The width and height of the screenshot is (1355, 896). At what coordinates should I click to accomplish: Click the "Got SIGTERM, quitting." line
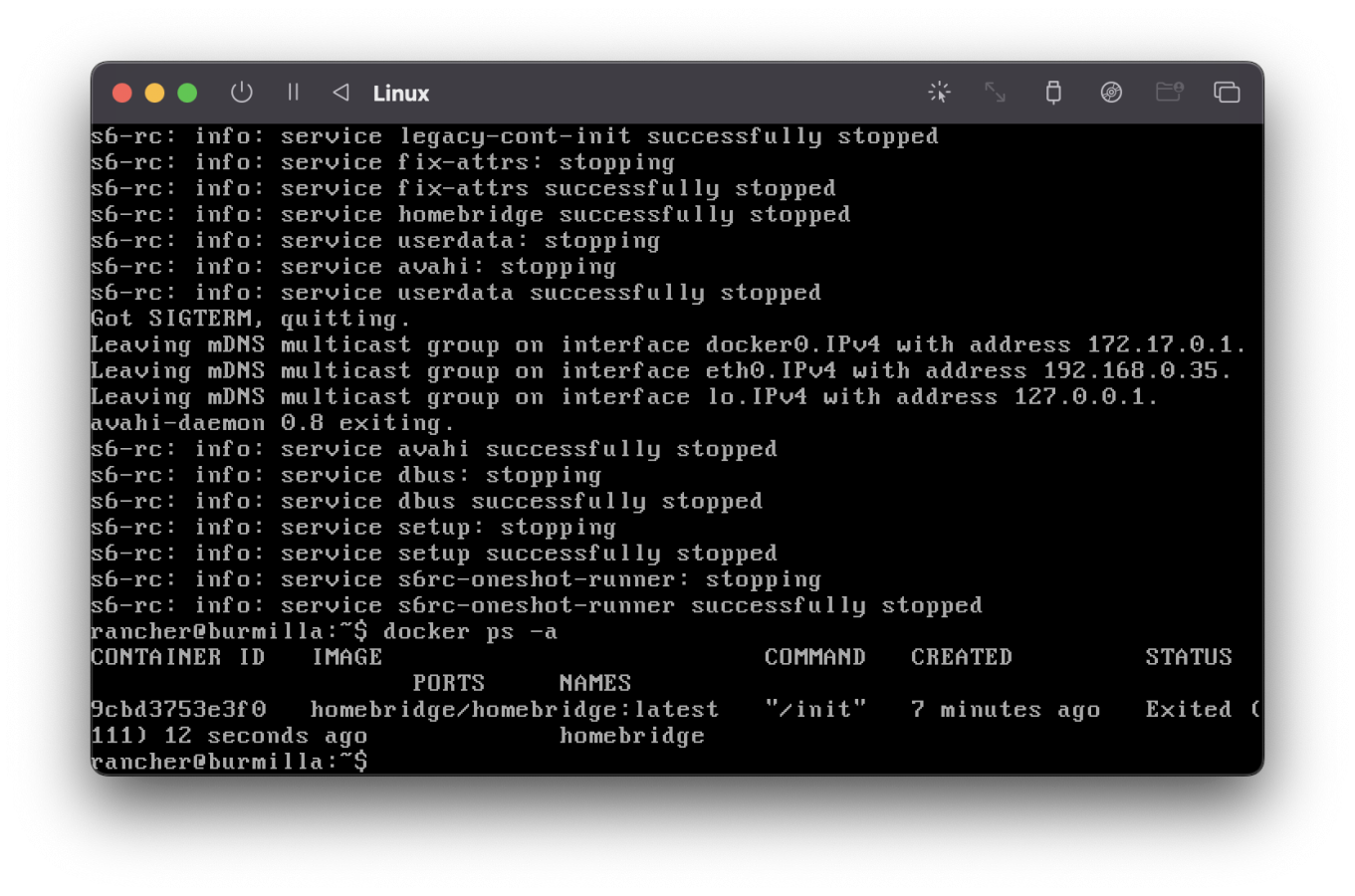pyautogui.click(x=250, y=319)
